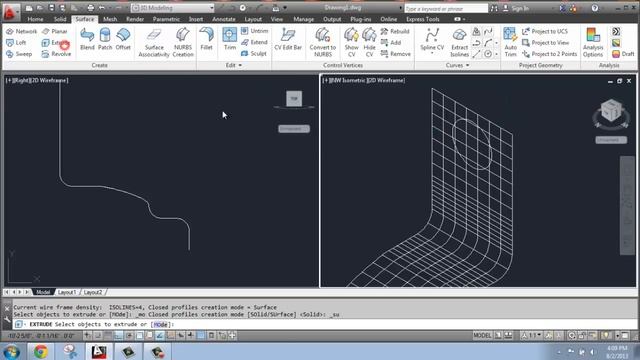This screenshot has height=360, width=640.
Task: Click Remove control vertices
Action: click(x=396, y=54)
